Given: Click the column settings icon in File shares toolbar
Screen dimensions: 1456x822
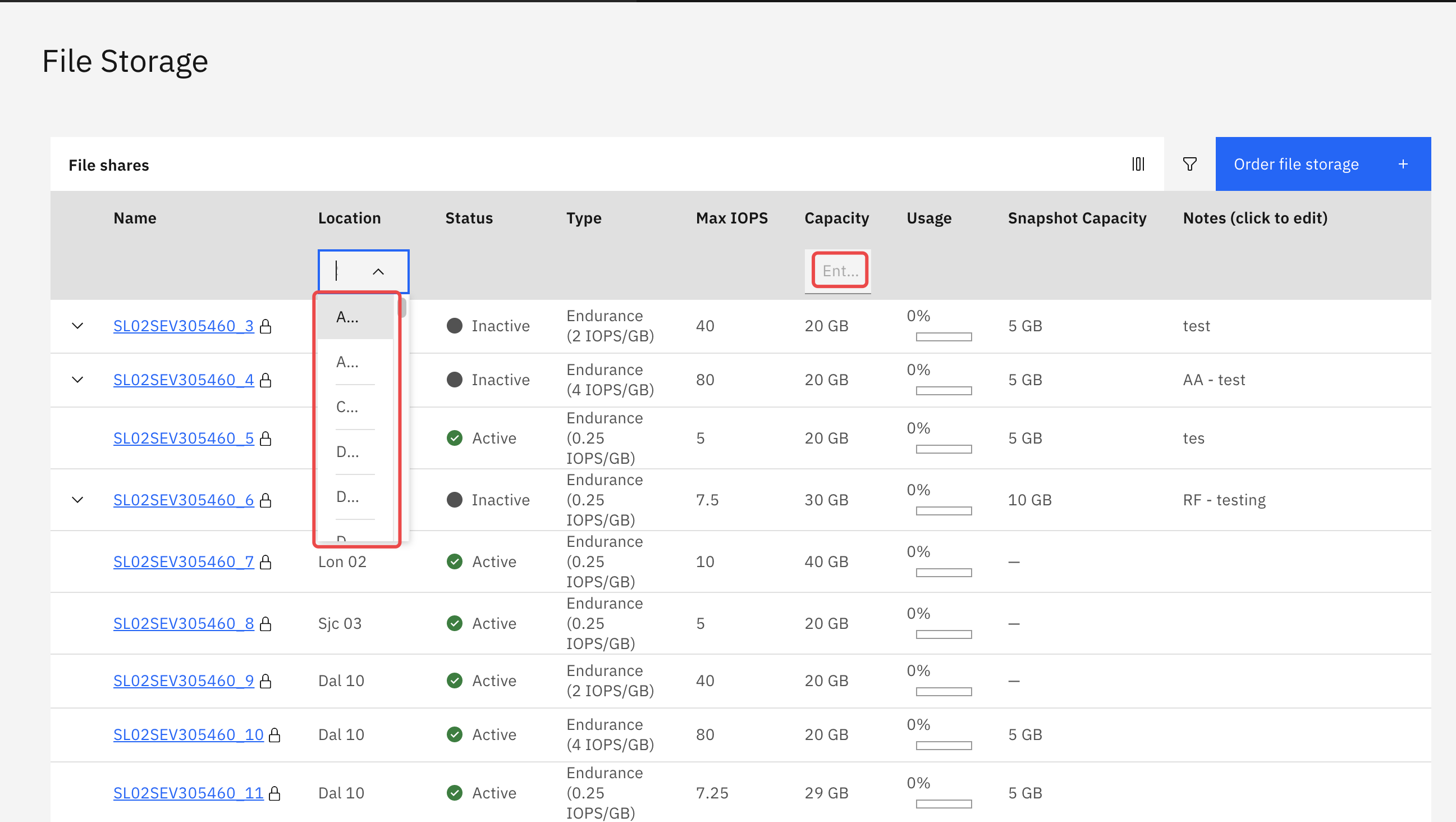Looking at the screenshot, I should tap(1138, 164).
